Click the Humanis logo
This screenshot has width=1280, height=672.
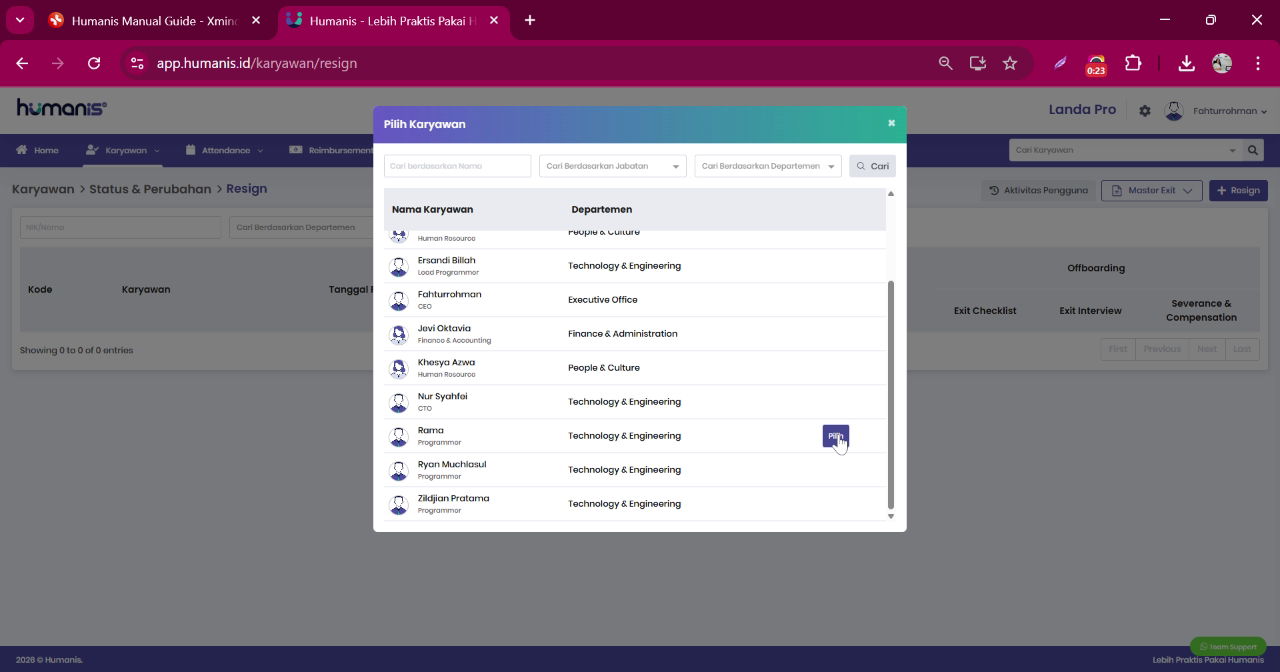pyautogui.click(x=61, y=108)
